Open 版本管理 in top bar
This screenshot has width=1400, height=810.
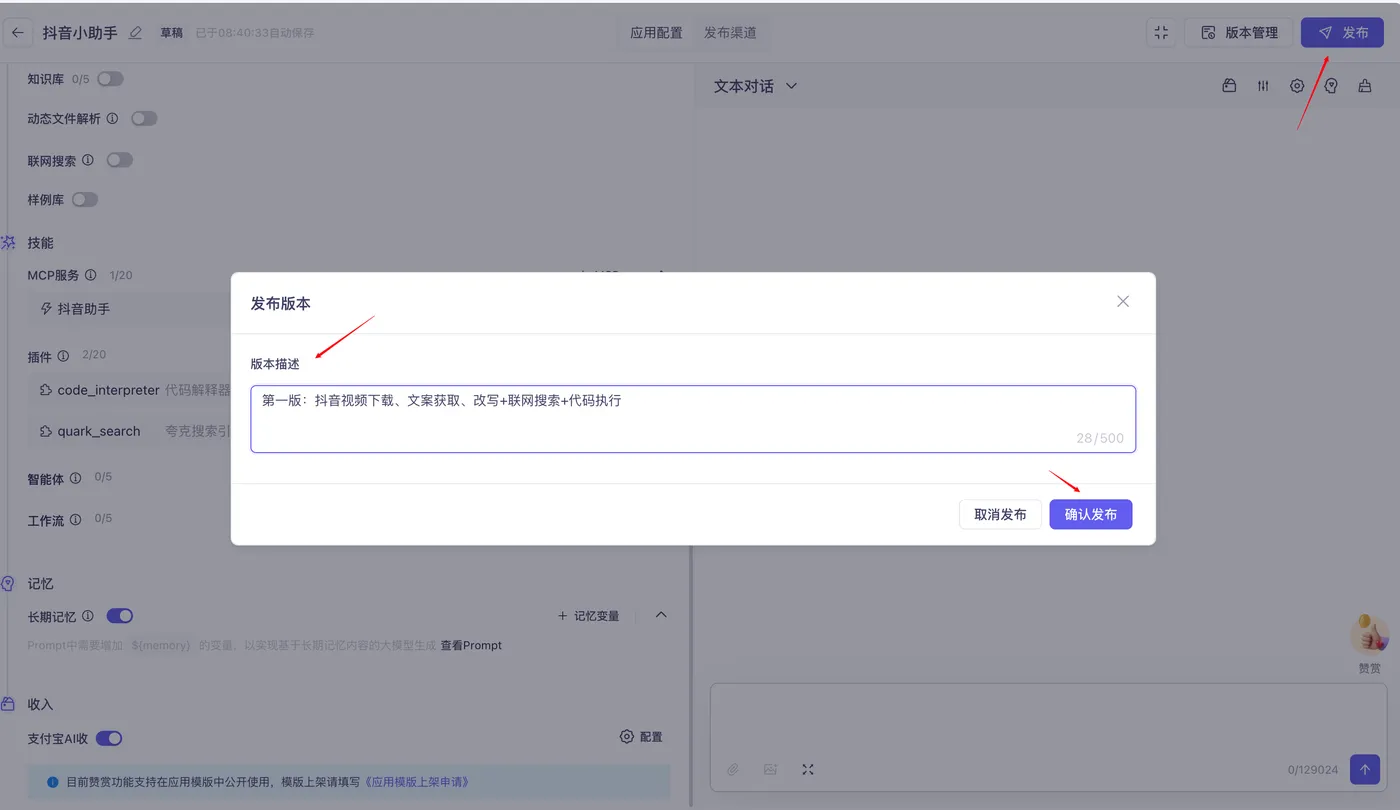[1239, 32]
